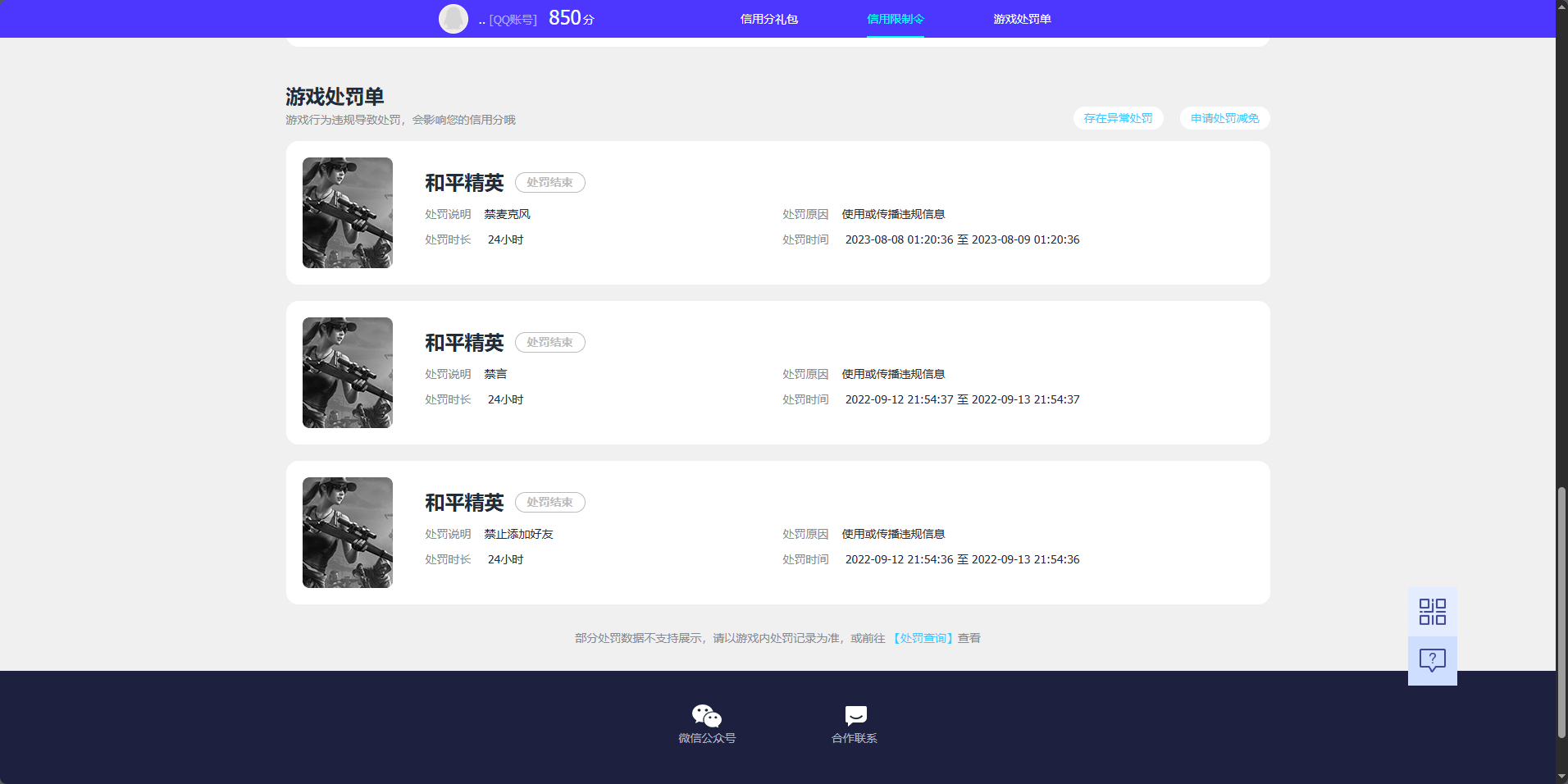Image resolution: width=1568 pixels, height=784 pixels.
Task: Click the [QQ账号] label
Action: tap(513, 20)
